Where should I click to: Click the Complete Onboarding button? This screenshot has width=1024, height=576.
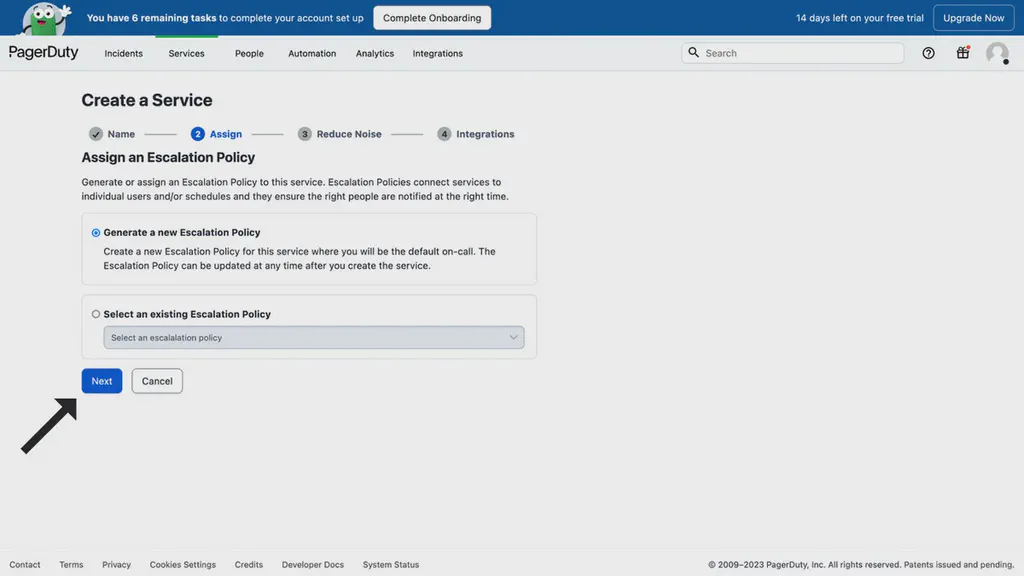pyautogui.click(x=431, y=17)
